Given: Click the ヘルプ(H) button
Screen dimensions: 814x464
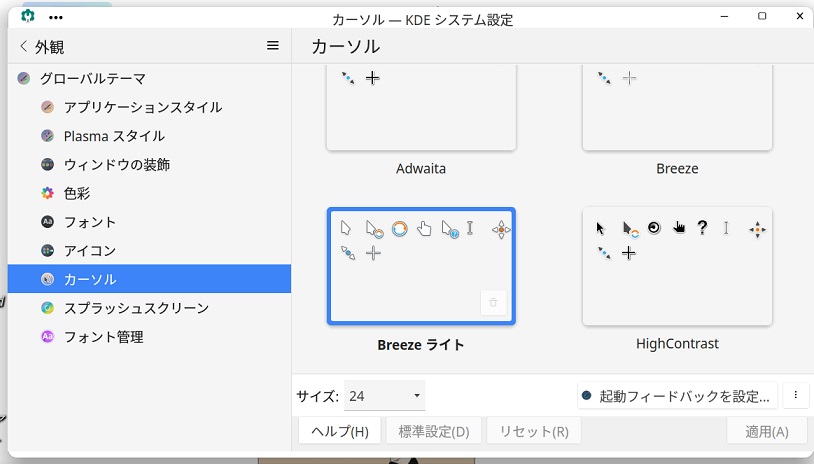Looking at the screenshot, I should pyautogui.click(x=340, y=431).
